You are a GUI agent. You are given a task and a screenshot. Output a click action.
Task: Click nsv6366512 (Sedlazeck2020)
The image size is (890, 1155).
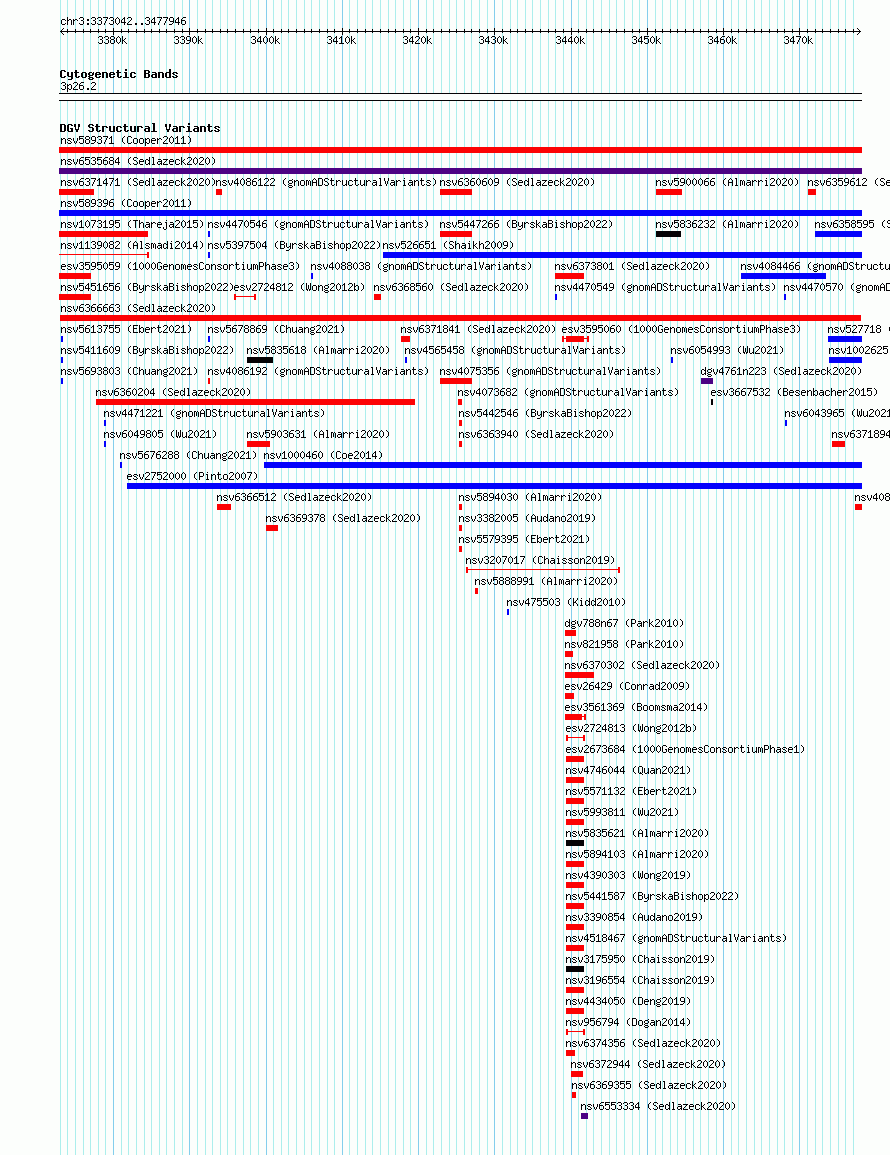(294, 496)
